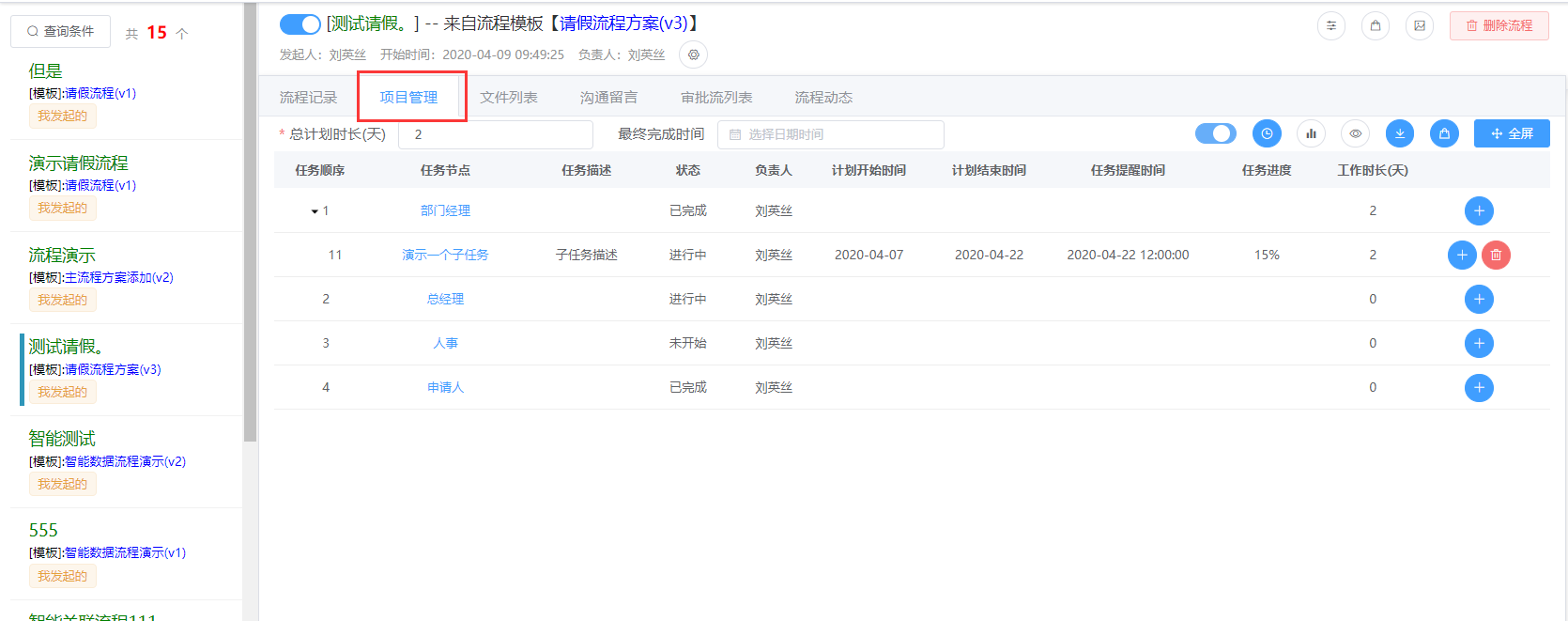Click the plus icon in the 人事 row
1568x621 pixels.
coord(1479,343)
